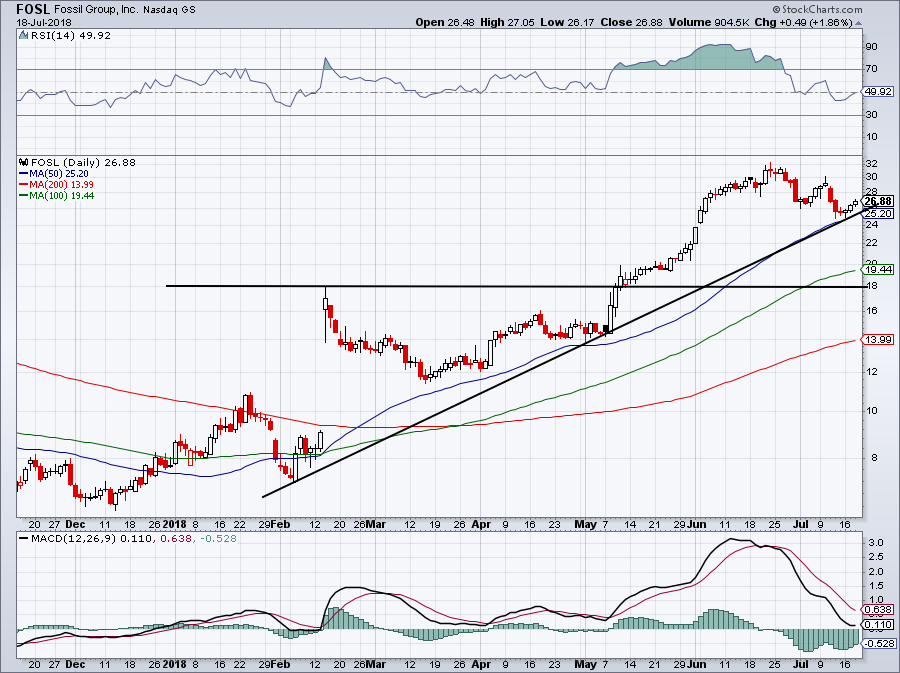The image size is (900, 673).
Task: Click the 0.110 tag on MACD axis
Action: tap(879, 624)
